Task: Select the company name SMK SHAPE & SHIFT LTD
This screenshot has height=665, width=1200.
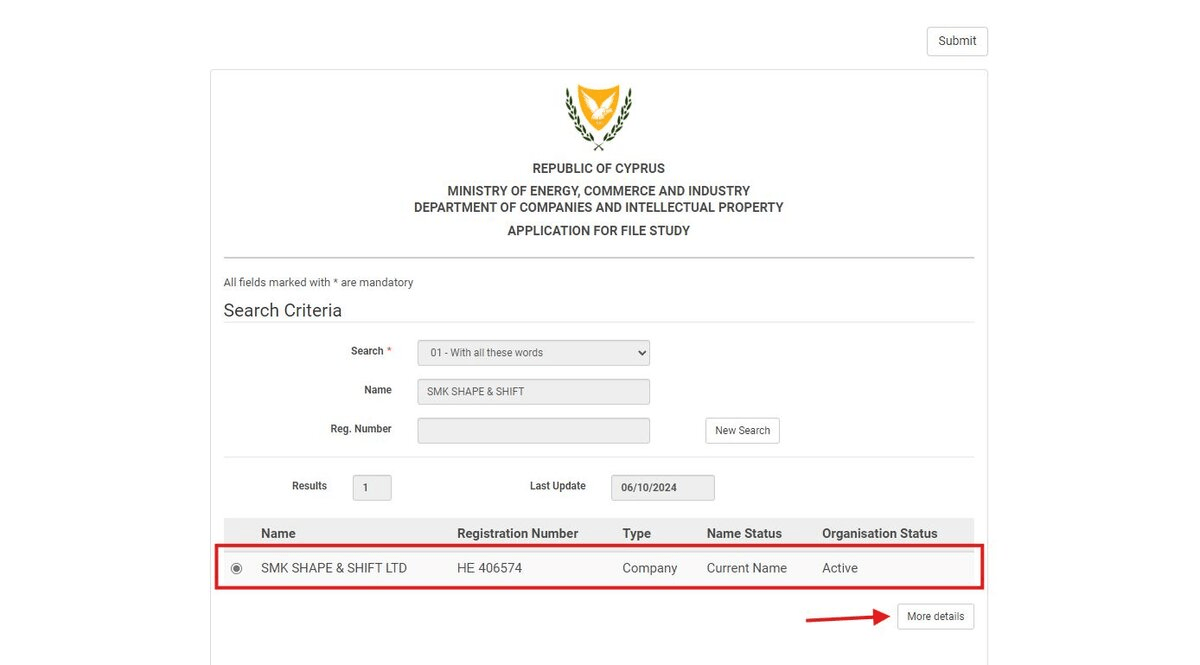Action: [x=332, y=567]
